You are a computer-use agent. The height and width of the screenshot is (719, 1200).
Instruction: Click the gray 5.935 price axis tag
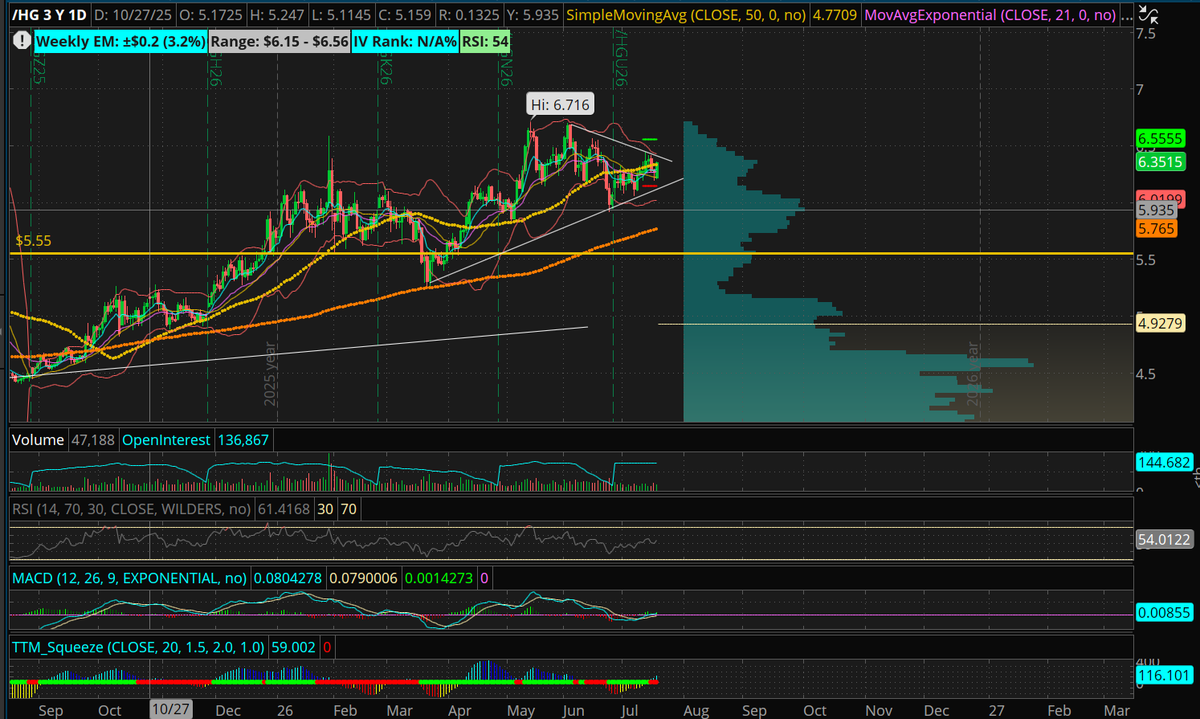1157,211
